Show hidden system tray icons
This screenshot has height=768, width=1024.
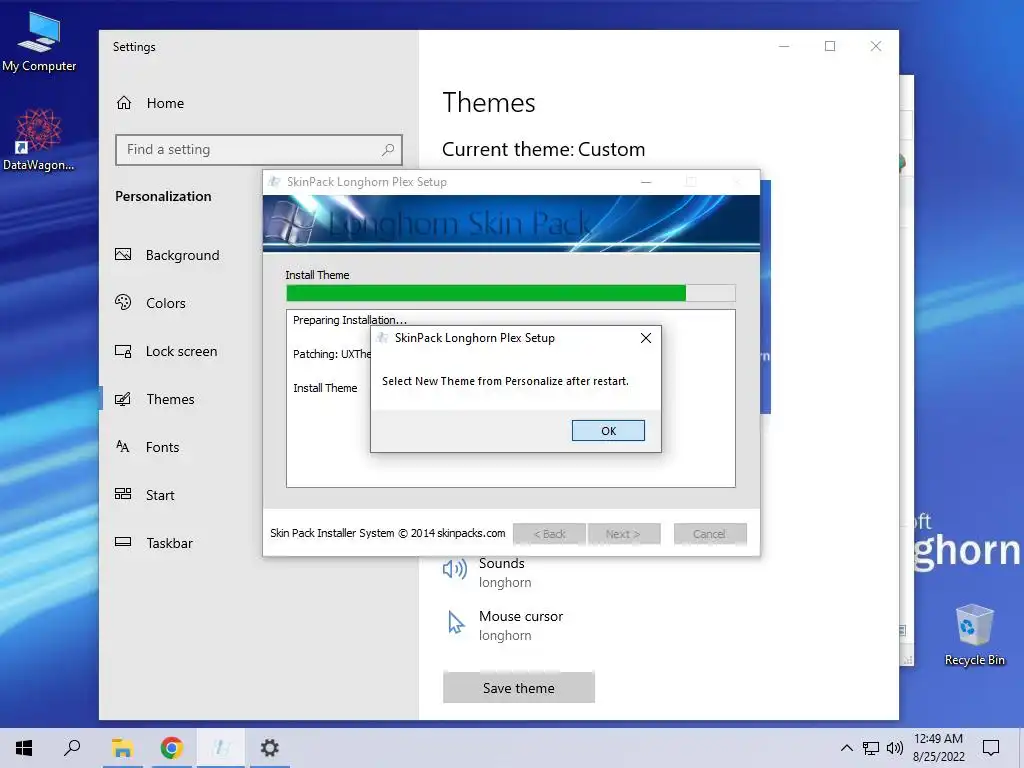(846, 748)
